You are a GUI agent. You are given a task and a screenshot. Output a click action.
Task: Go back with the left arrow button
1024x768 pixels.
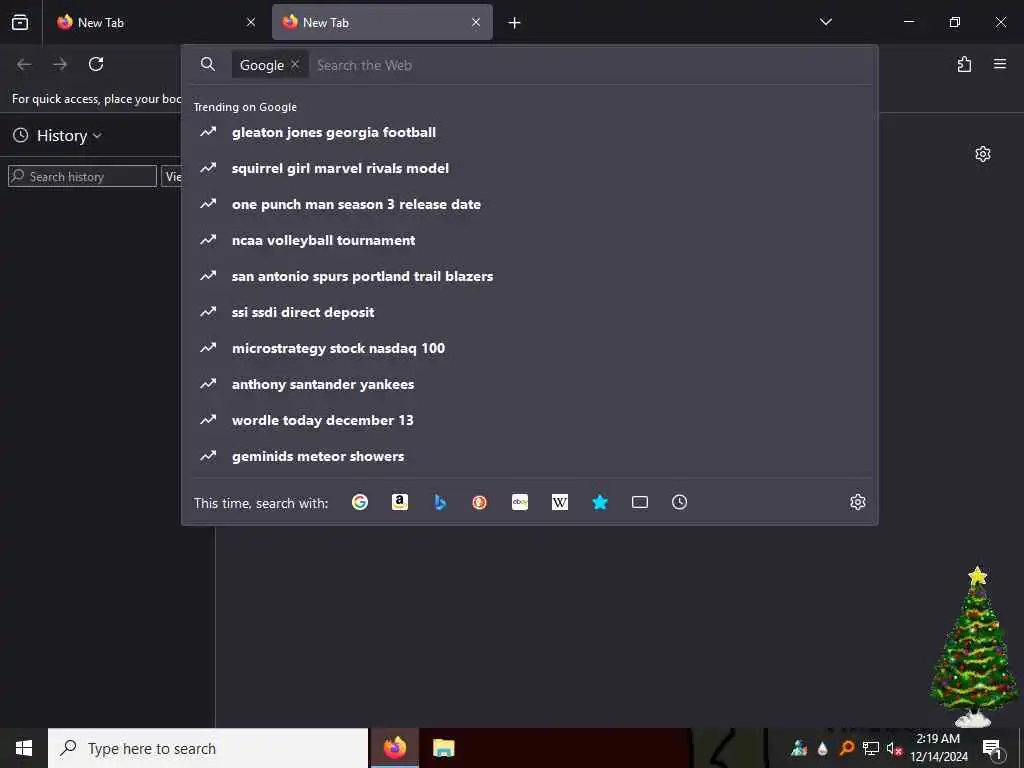tap(24, 64)
